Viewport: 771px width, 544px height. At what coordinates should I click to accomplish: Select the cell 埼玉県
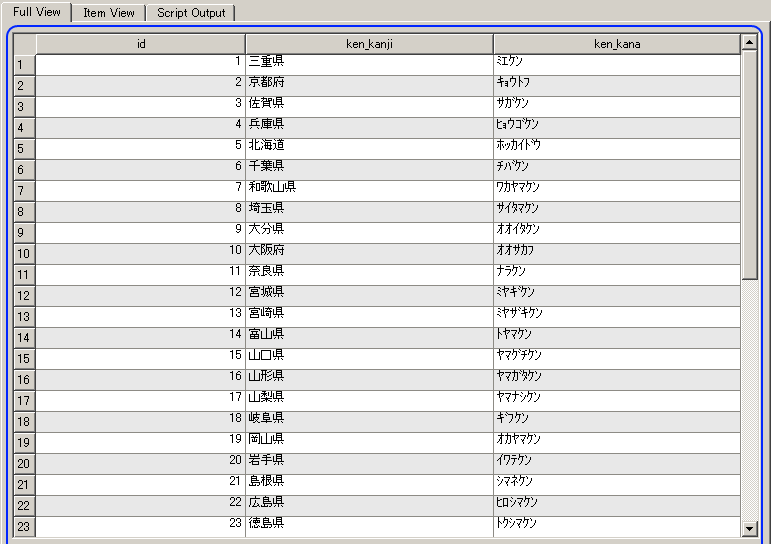[x=369, y=212]
